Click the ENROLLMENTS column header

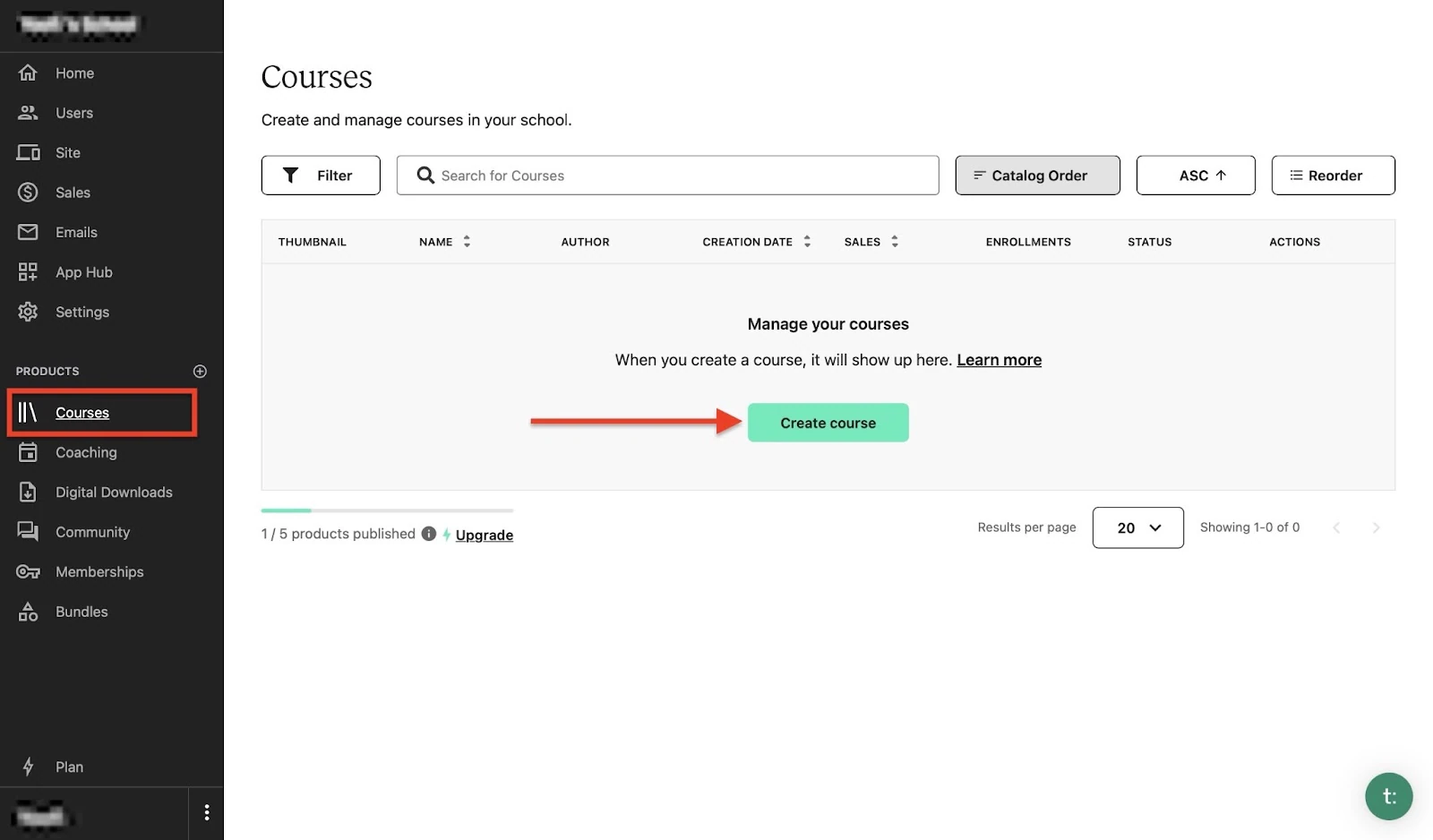click(1028, 242)
